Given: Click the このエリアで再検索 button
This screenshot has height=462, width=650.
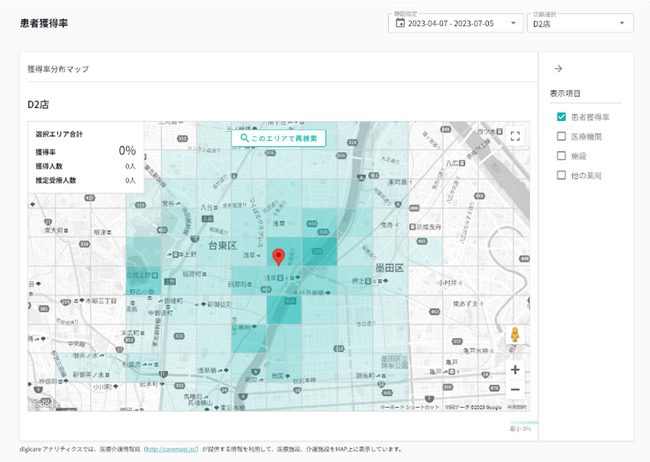Looking at the screenshot, I should pyautogui.click(x=279, y=138).
